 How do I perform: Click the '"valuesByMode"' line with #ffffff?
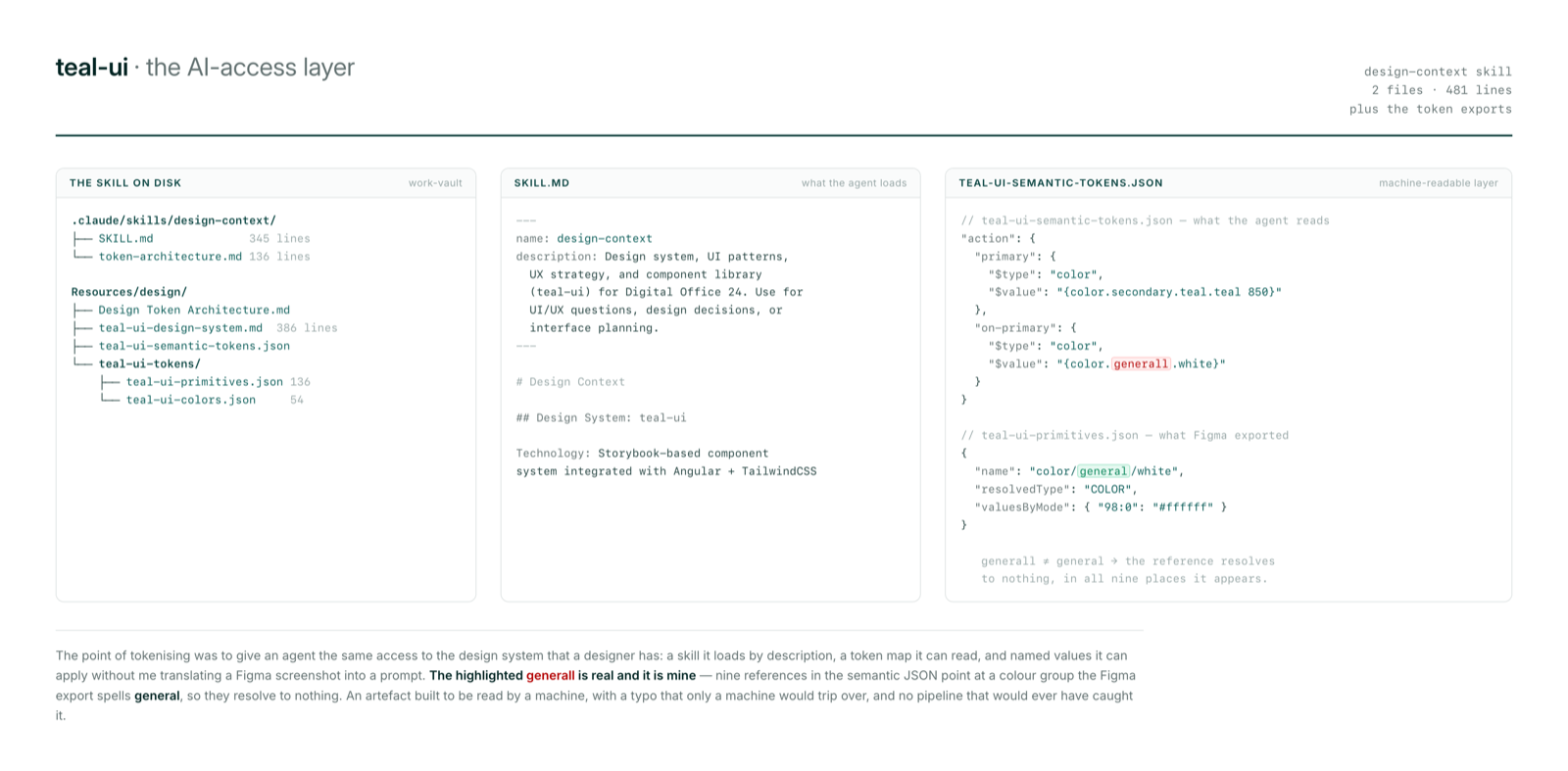tap(1102, 507)
